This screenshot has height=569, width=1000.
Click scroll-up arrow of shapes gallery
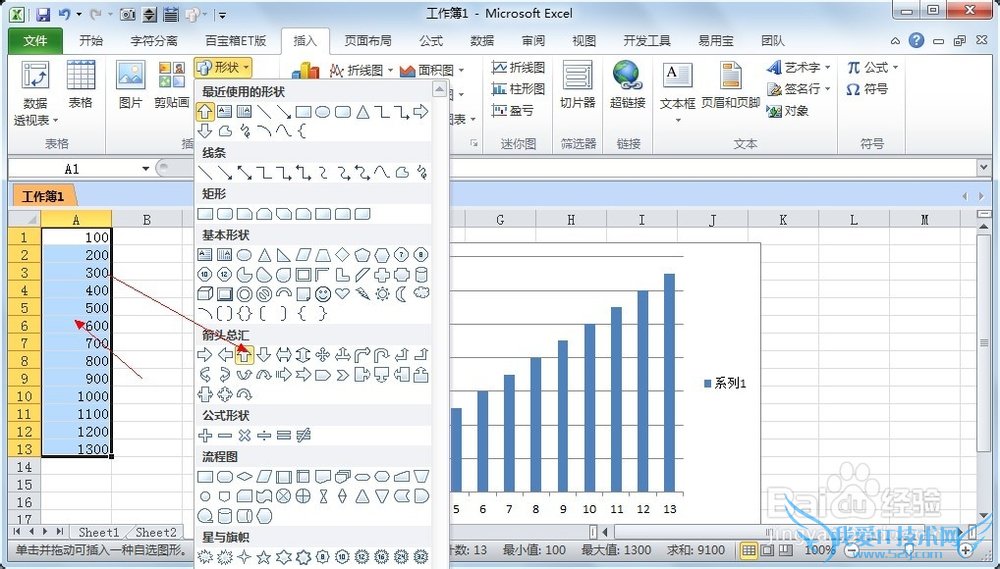tap(439, 89)
